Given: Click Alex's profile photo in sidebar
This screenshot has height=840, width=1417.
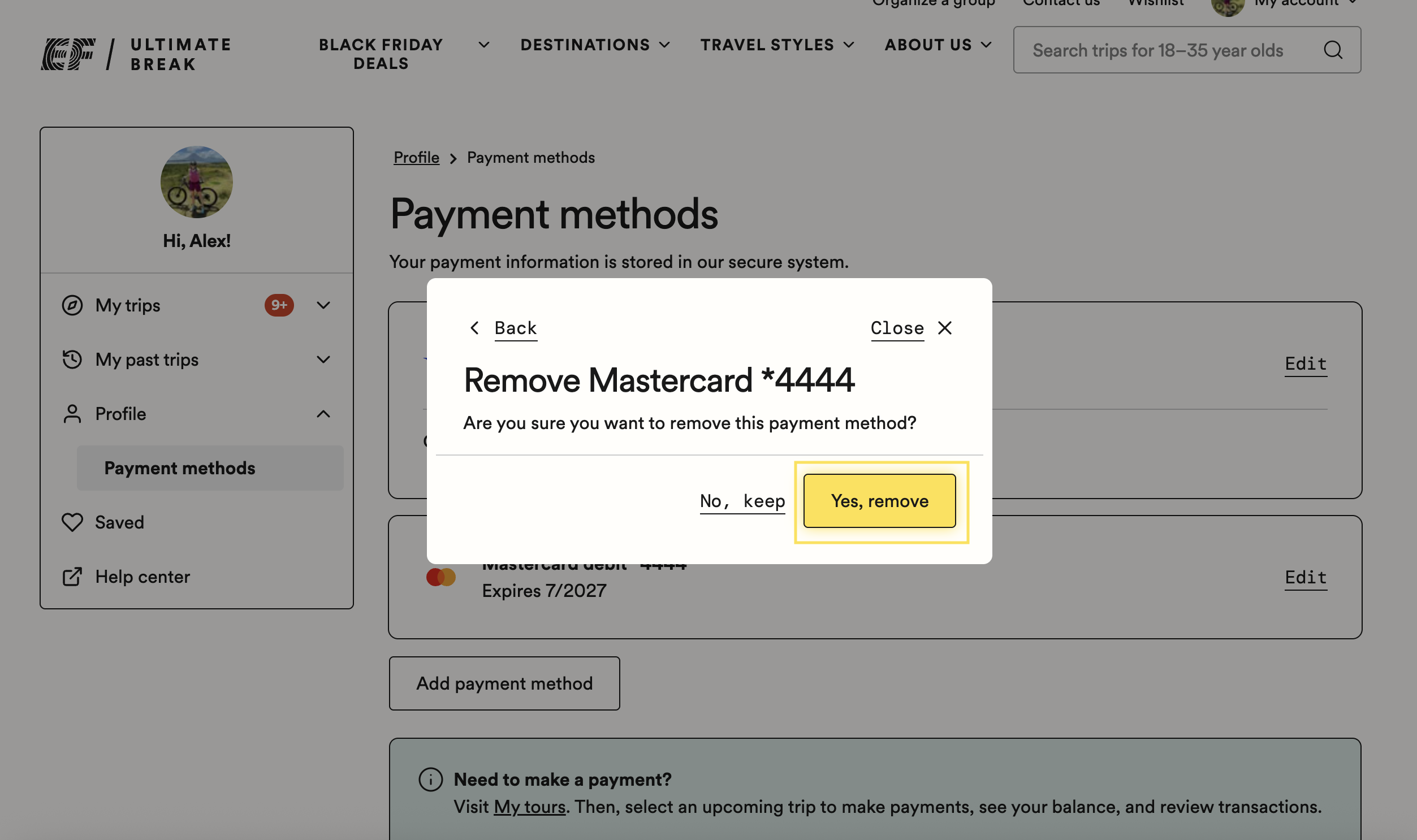Looking at the screenshot, I should pos(196,181).
